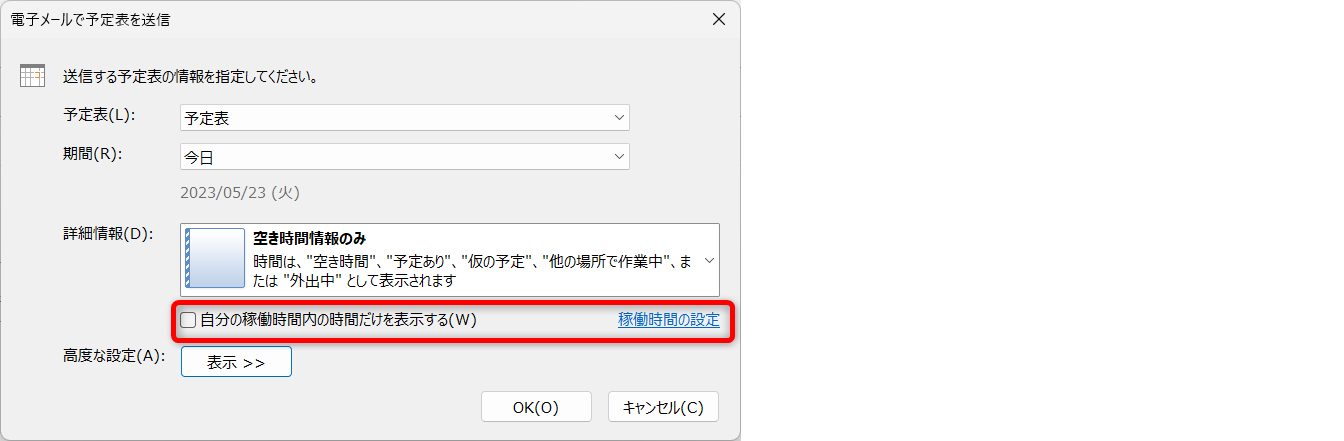Expand the 詳細情報 chevron arrow
Viewport: 1344px width, 441px height.
point(709,260)
